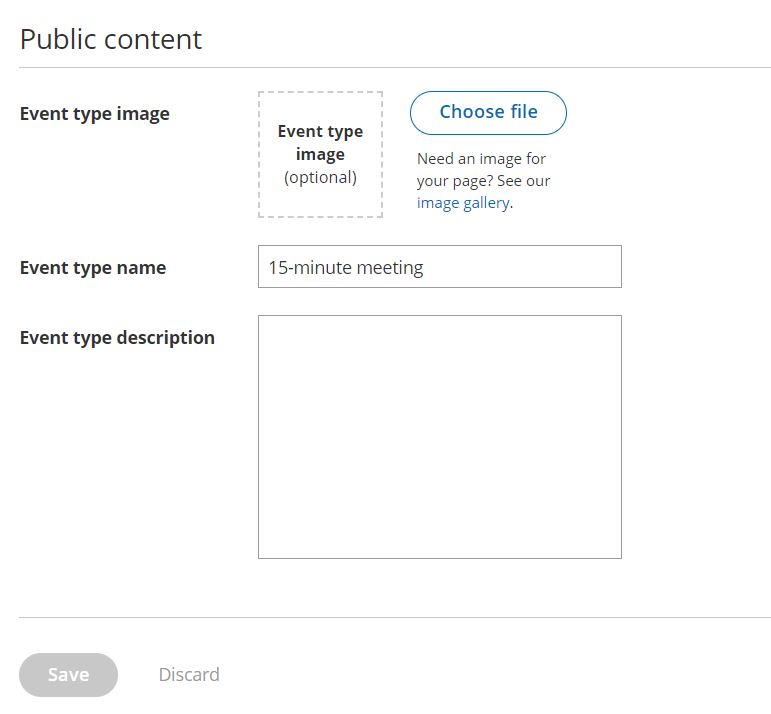Click the word "Public" in the heading

tap(56, 39)
